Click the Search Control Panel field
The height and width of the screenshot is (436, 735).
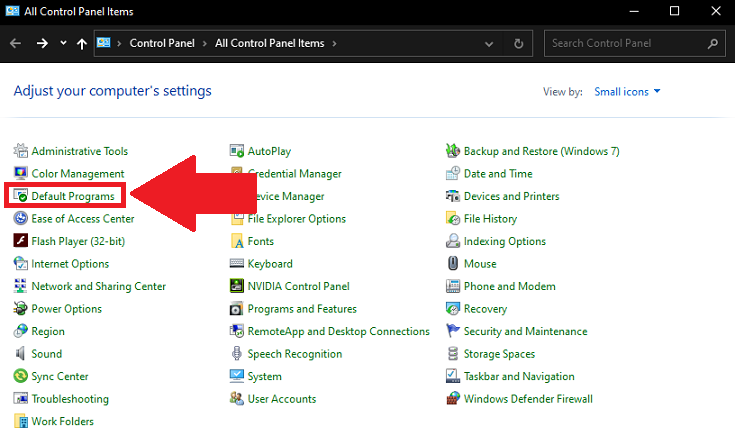(625, 44)
